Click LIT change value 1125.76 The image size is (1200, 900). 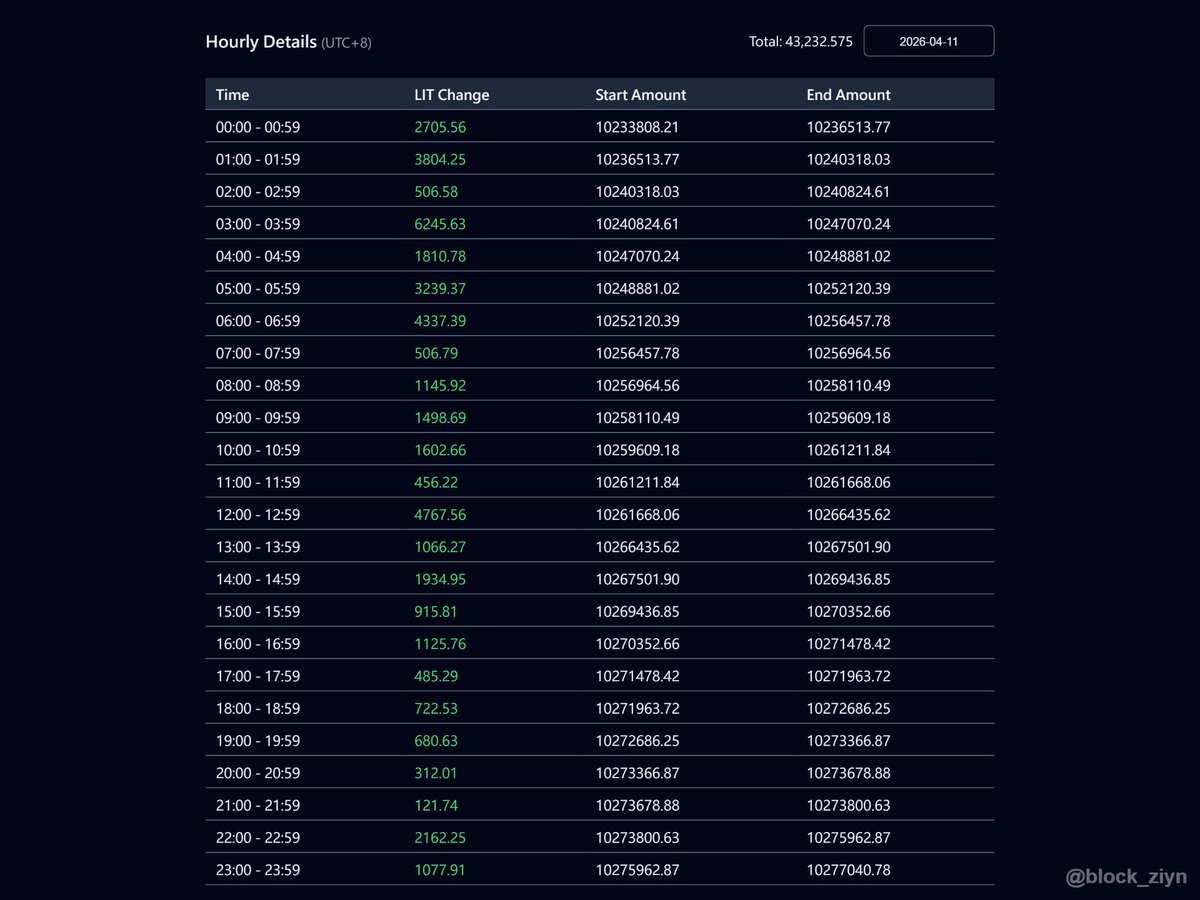tap(440, 644)
